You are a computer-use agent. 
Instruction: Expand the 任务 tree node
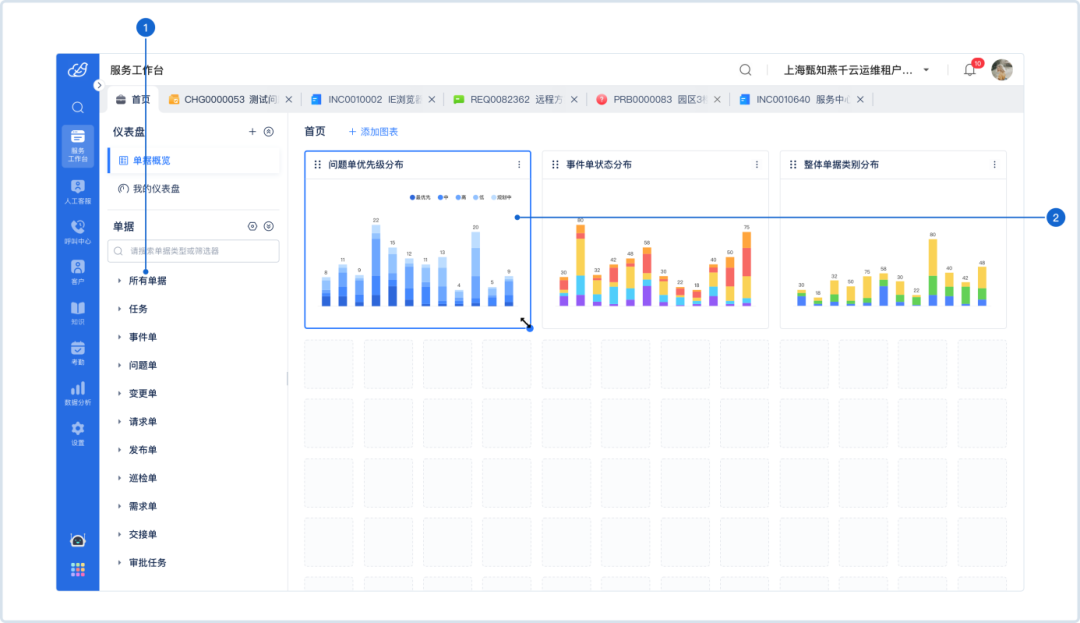click(119, 309)
